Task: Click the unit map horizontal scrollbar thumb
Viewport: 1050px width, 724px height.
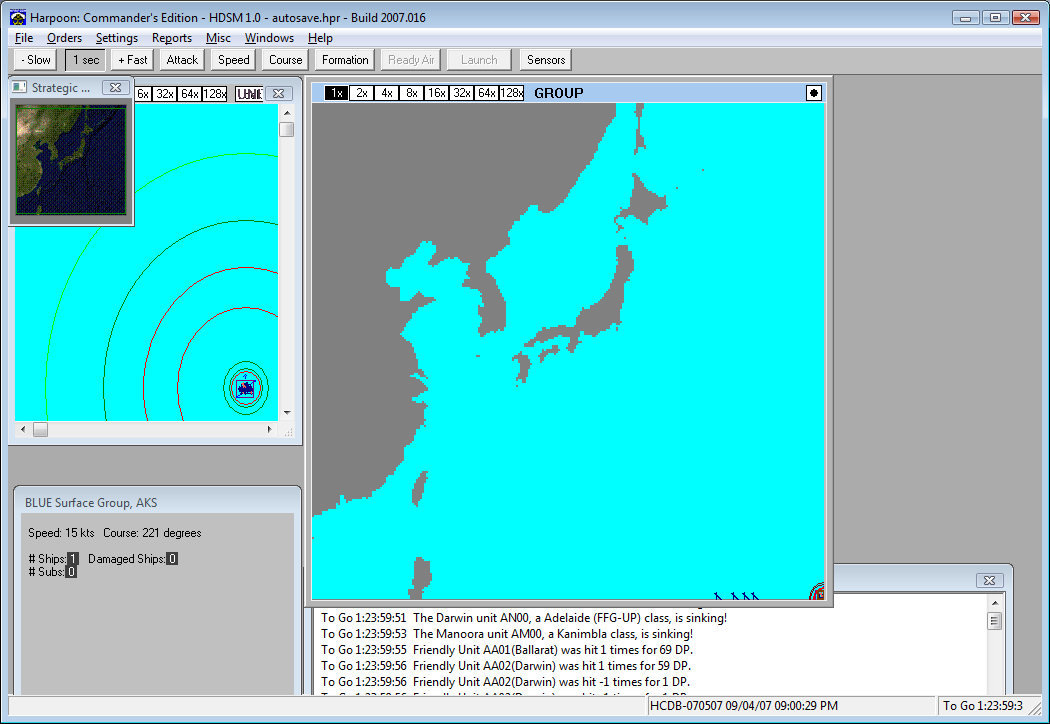Action: coord(40,429)
